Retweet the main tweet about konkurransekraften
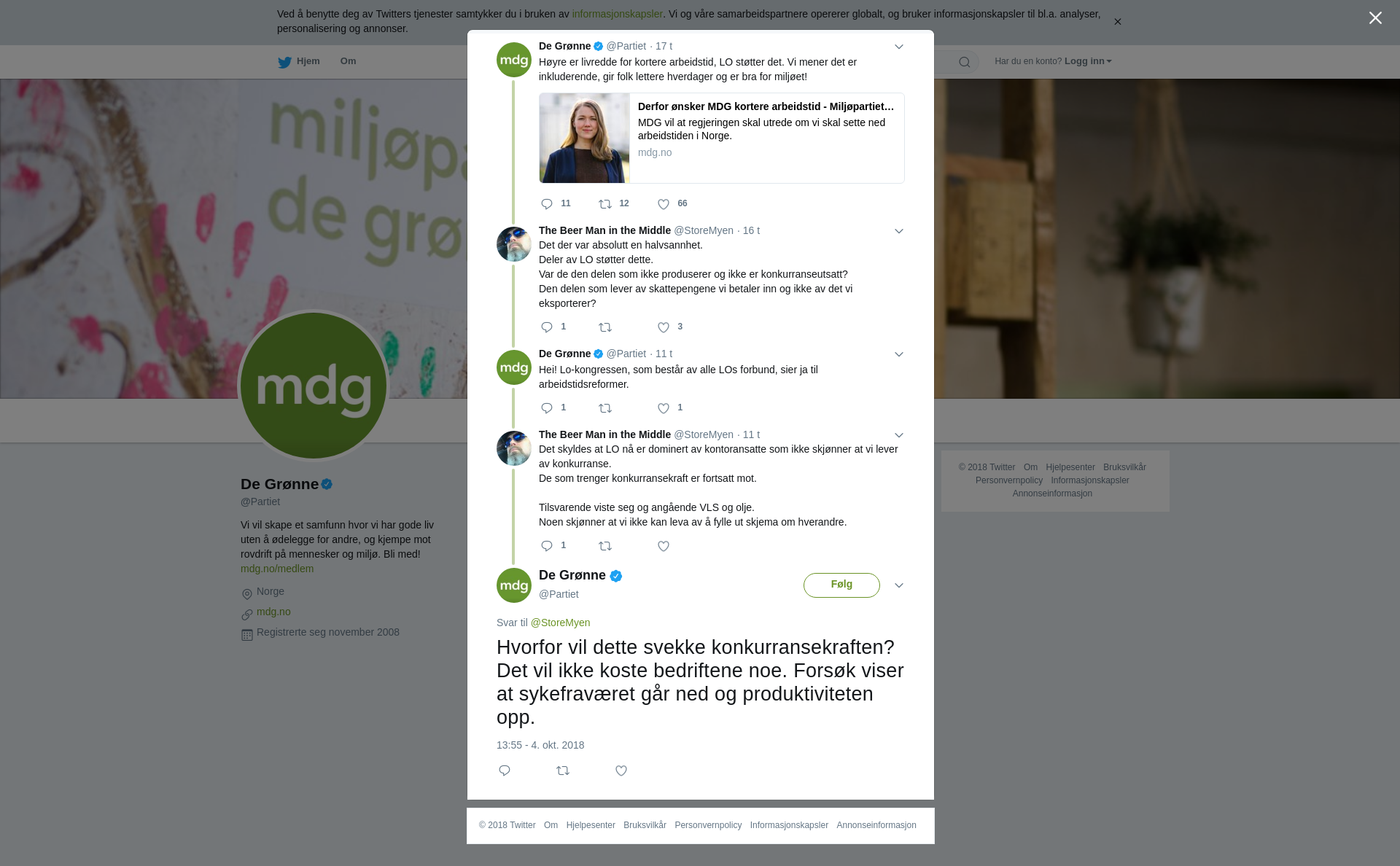The height and width of the screenshot is (866, 1400). coord(563,771)
